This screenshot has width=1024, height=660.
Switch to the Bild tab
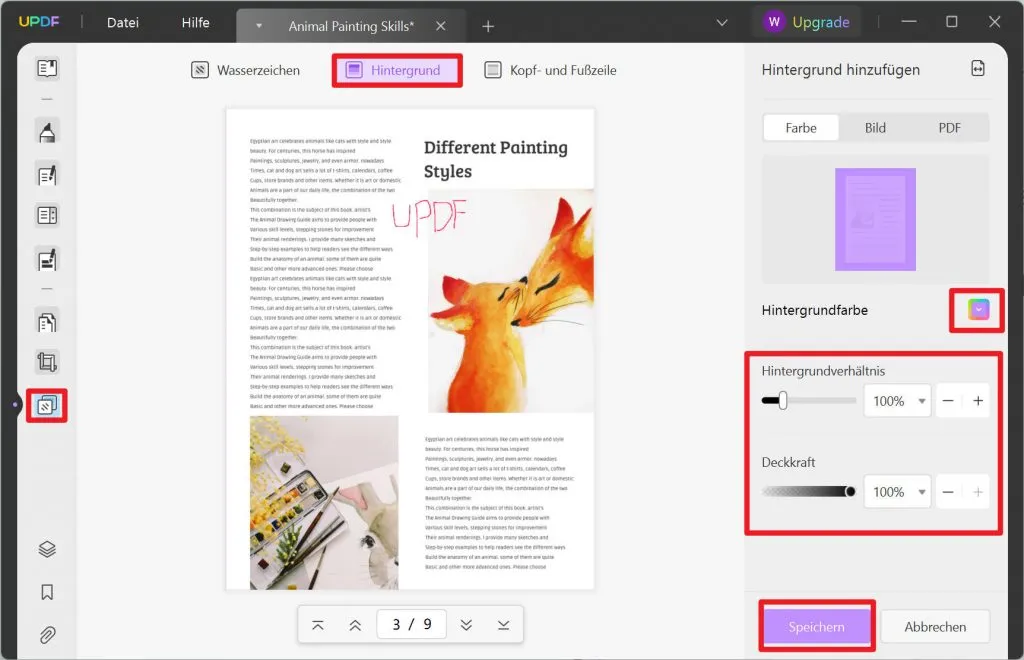tap(875, 128)
